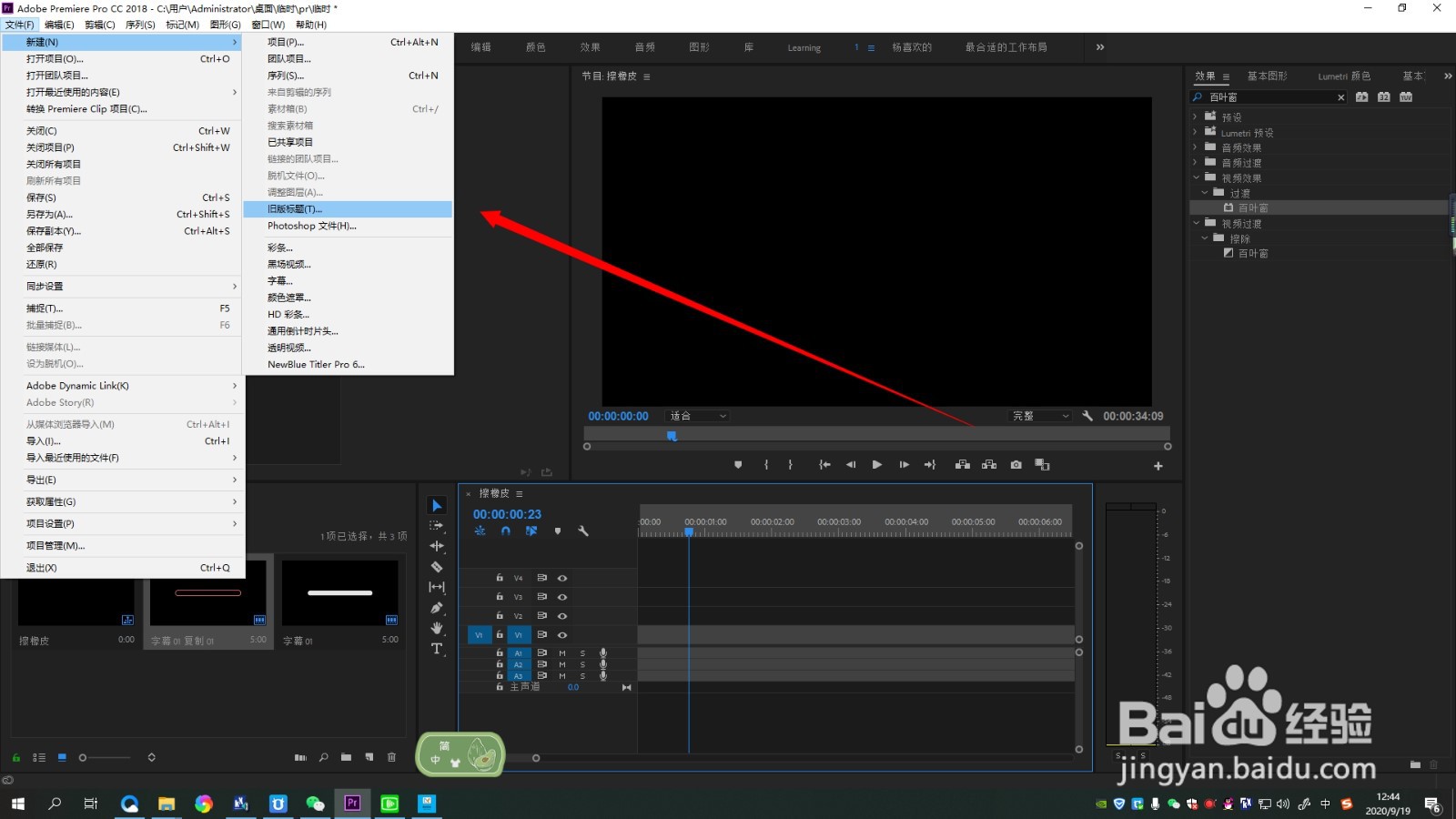Toggle snap magnet in the timeline
Viewport: 1456px width, 819px height.
click(x=505, y=531)
